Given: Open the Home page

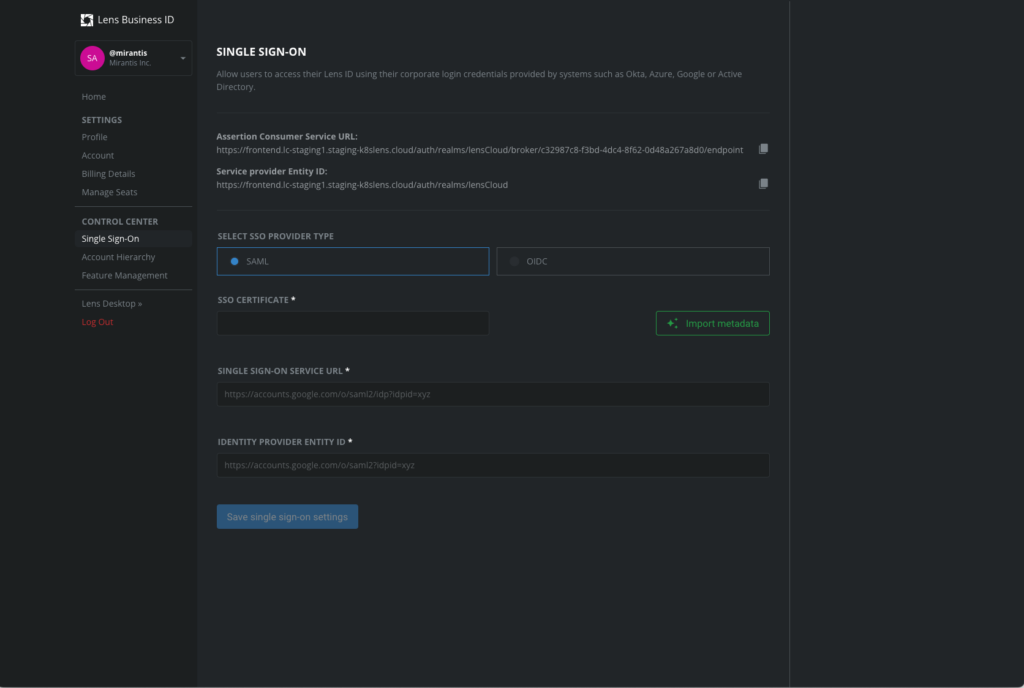Looking at the screenshot, I should (x=94, y=97).
